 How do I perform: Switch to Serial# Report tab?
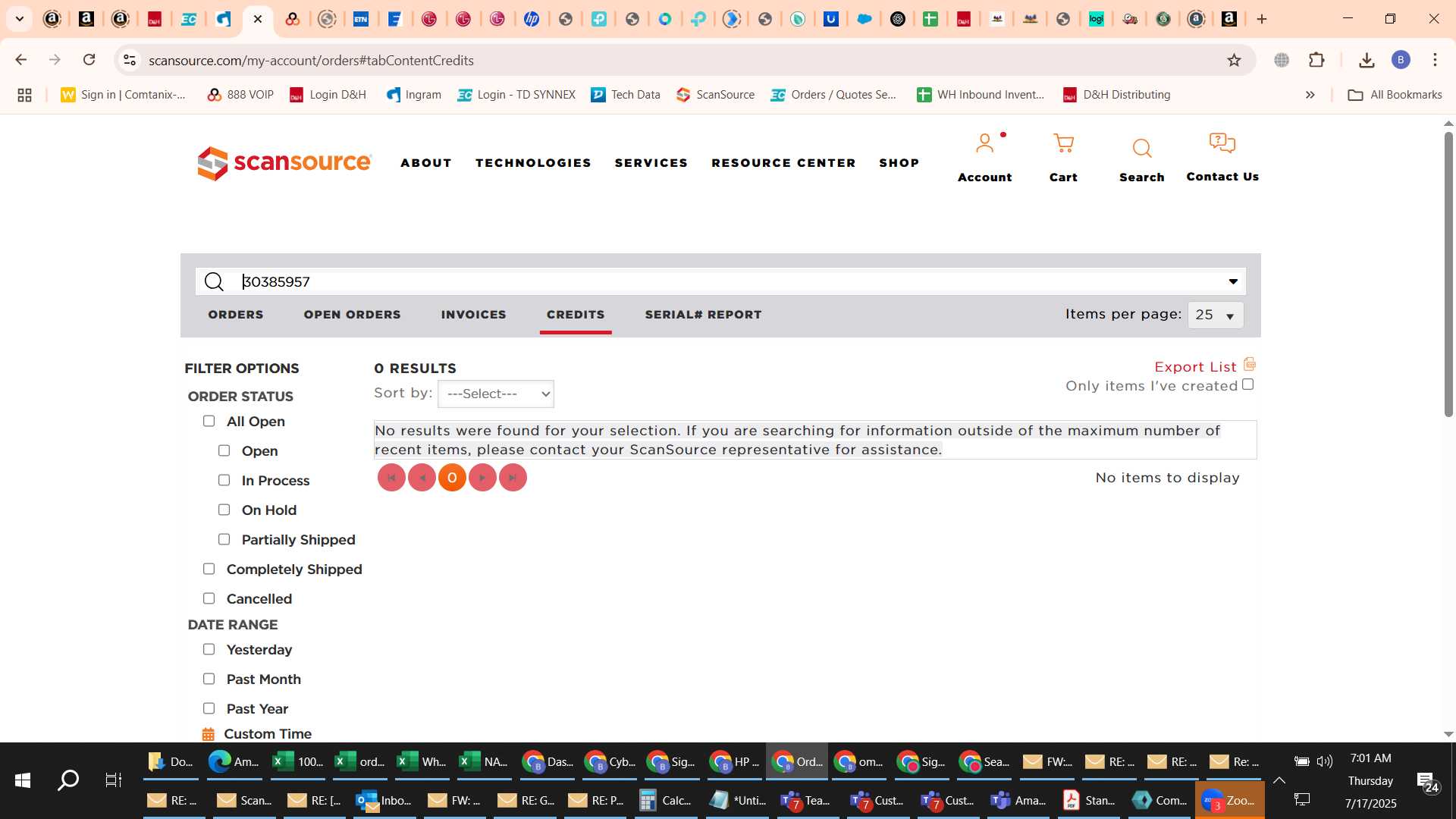point(703,315)
